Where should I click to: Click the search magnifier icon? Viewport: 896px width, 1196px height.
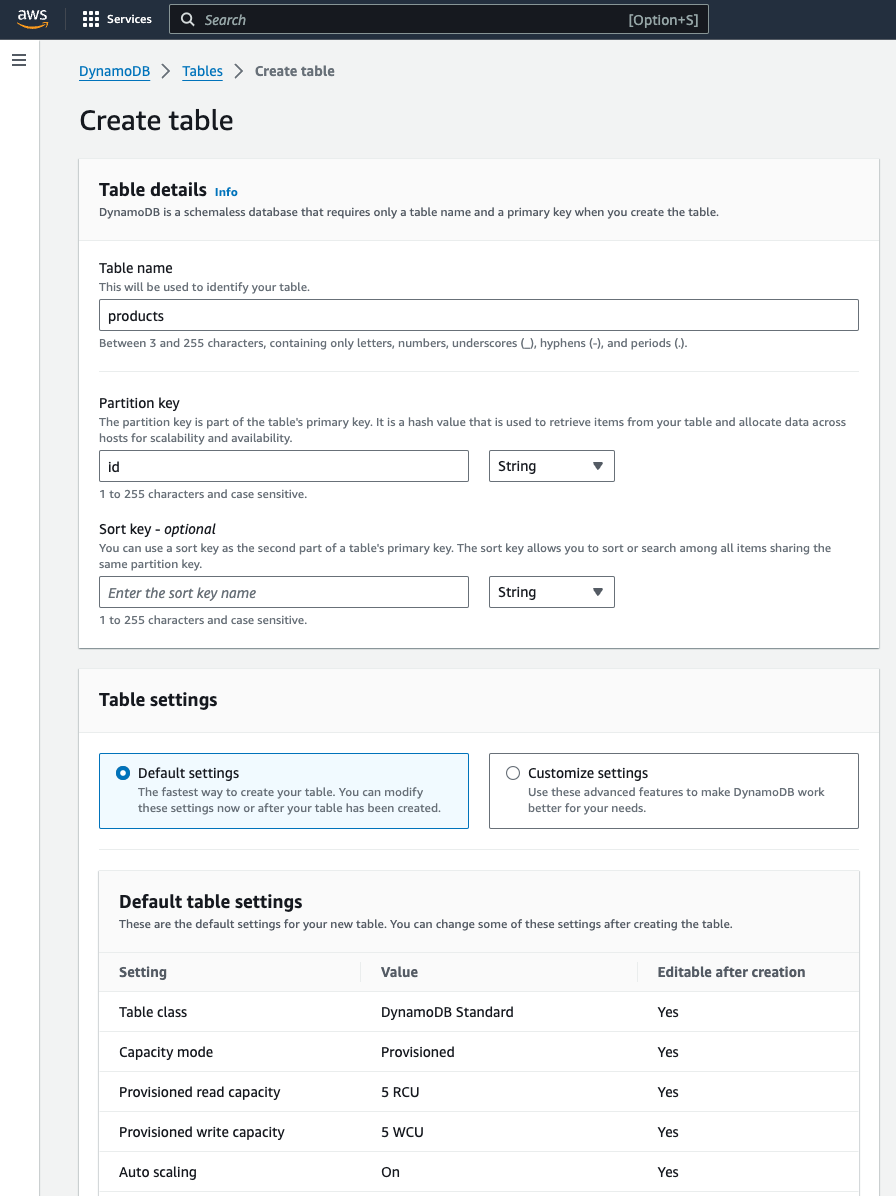pos(186,19)
